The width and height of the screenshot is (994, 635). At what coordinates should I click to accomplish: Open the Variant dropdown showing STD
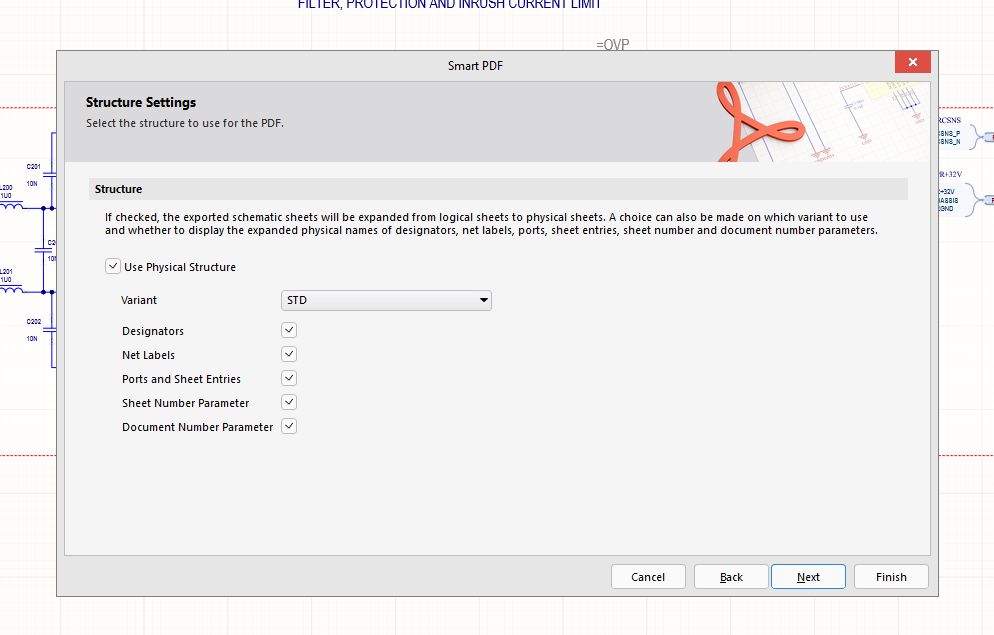click(386, 300)
